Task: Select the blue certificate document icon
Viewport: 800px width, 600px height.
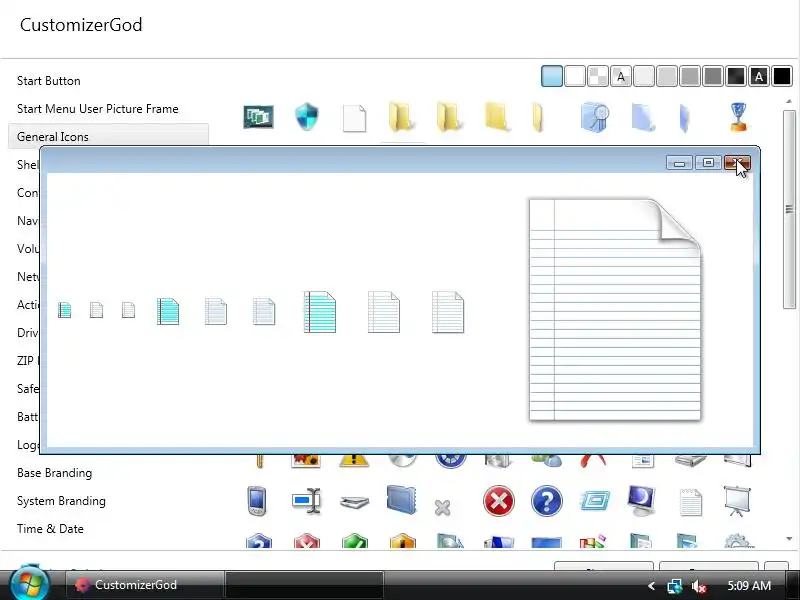Action: coord(594,117)
